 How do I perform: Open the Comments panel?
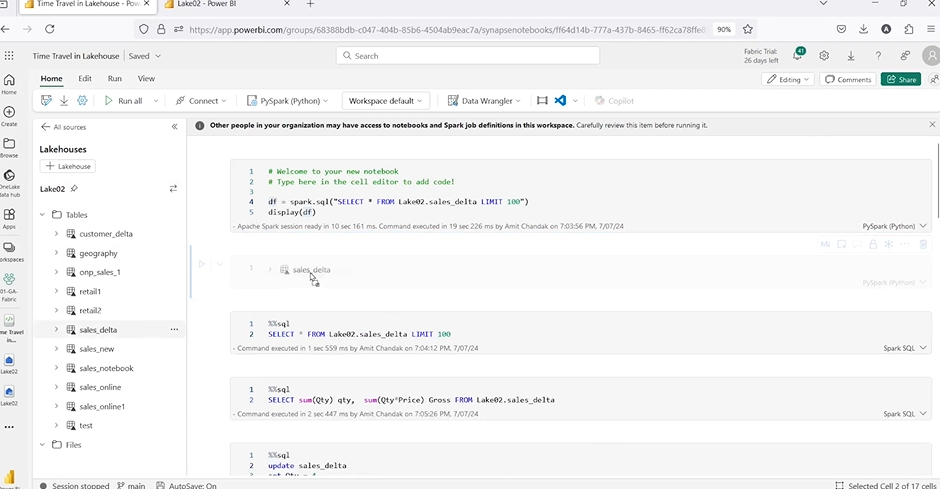click(848, 79)
